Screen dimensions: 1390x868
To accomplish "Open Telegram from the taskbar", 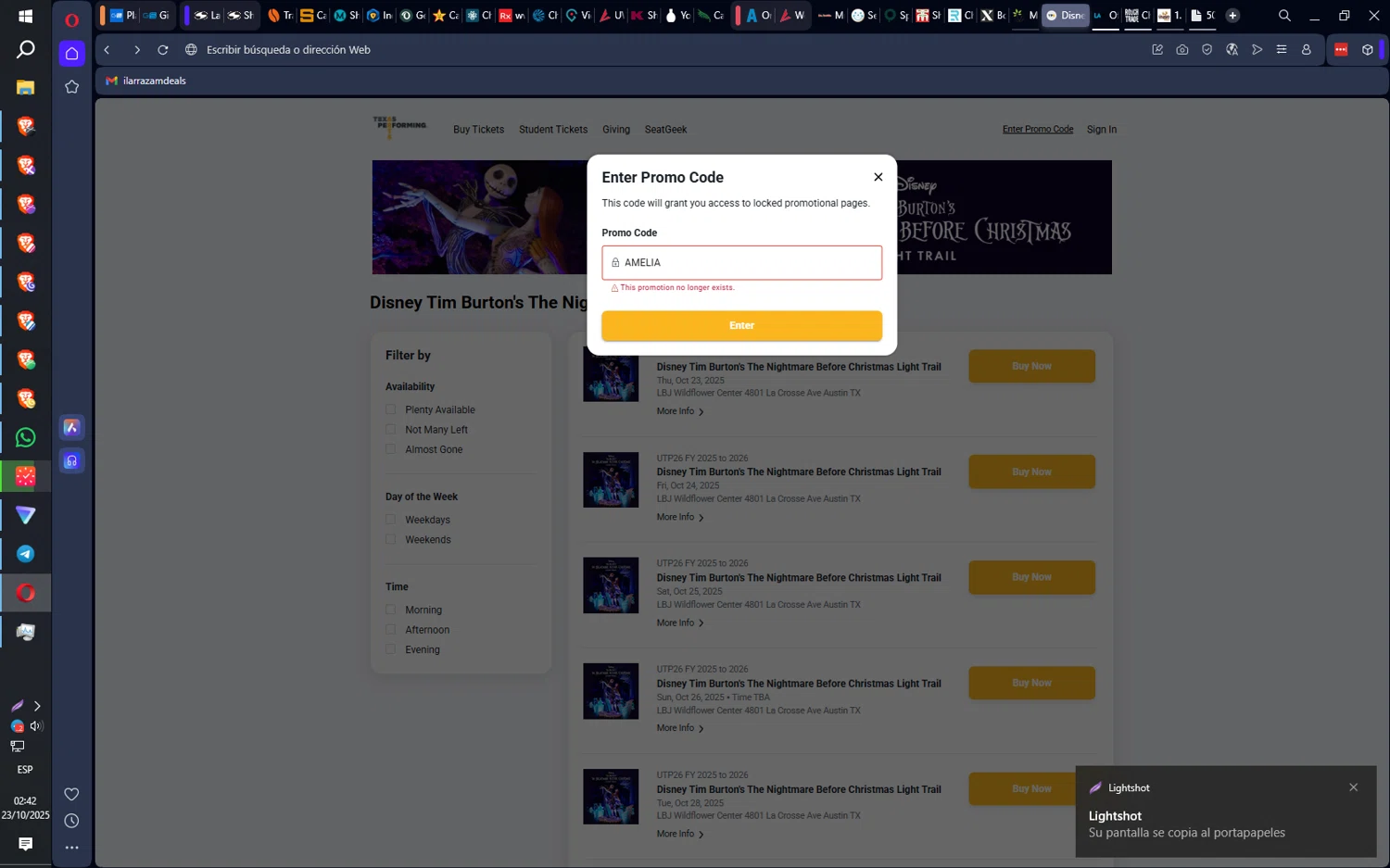I will point(25,554).
